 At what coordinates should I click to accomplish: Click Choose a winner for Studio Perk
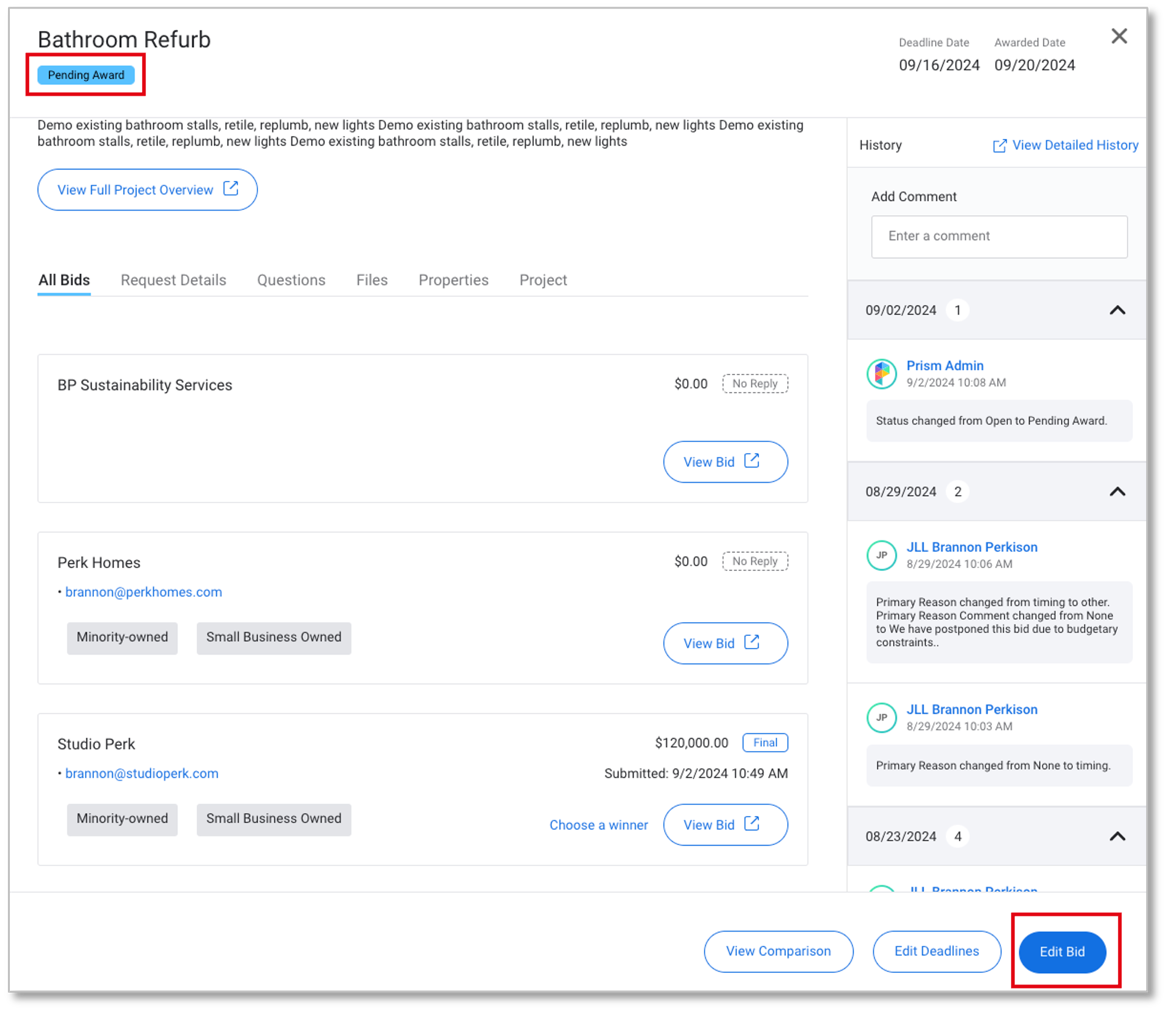coord(598,825)
